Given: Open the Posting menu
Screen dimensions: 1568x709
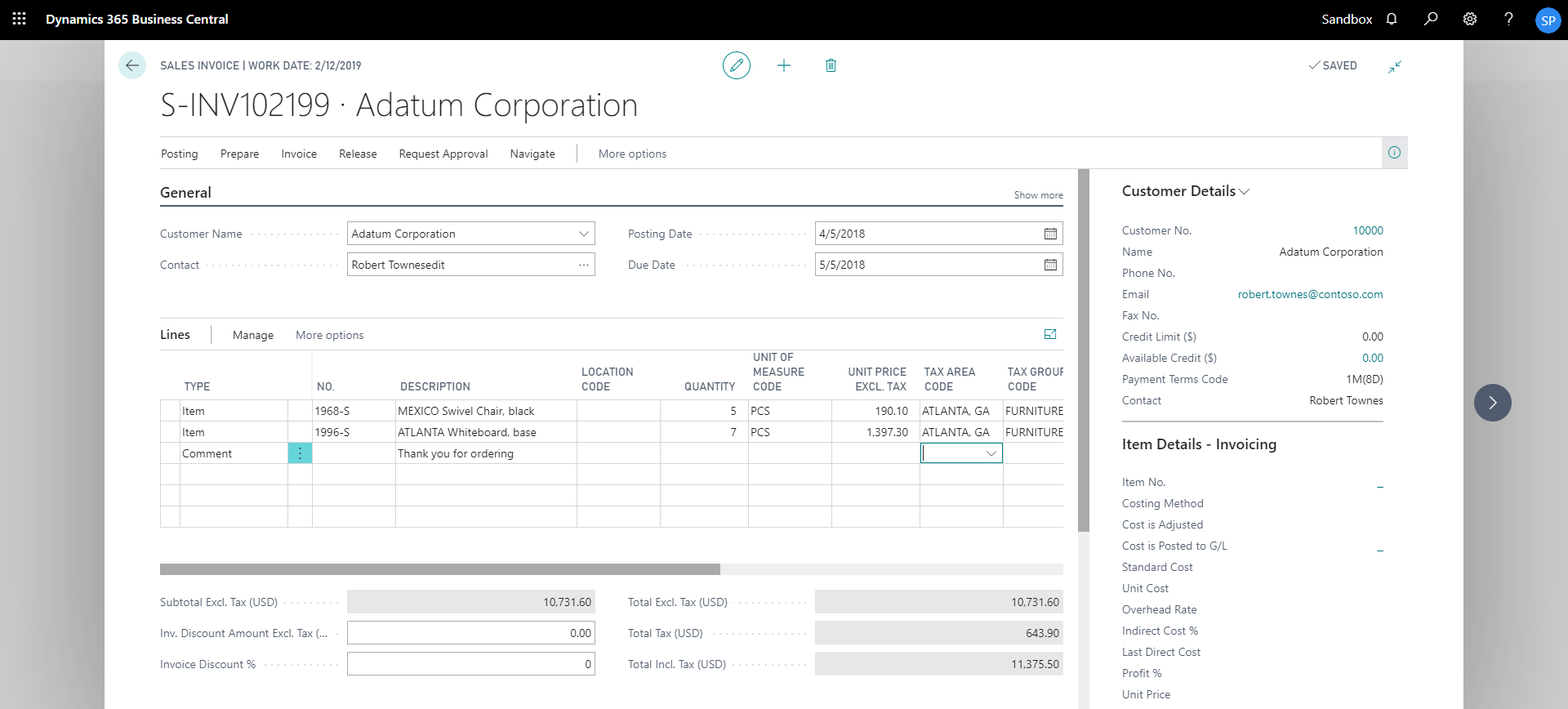Looking at the screenshot, I should [x=179, y=154].
